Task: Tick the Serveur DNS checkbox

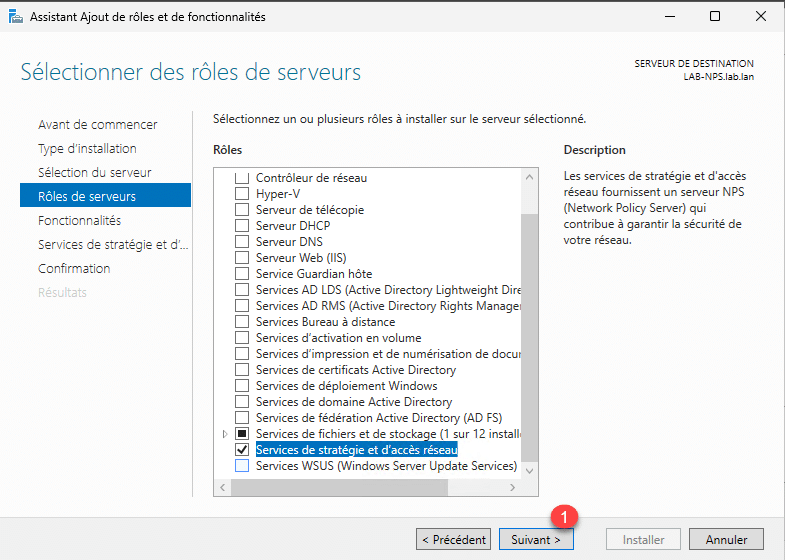Action: click(241, 242)
